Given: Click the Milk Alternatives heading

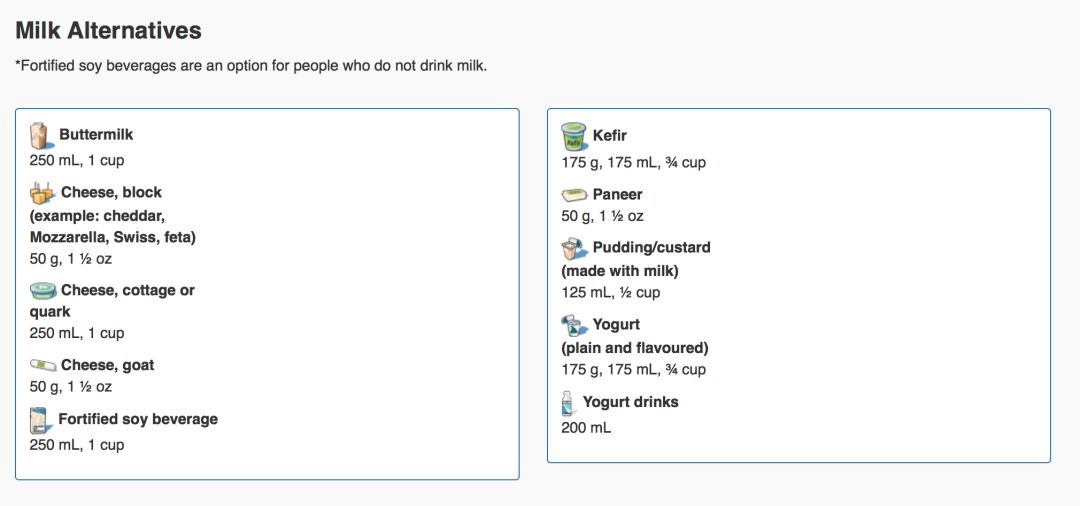Looking at the screenshot, I should [x=108, y=30].
